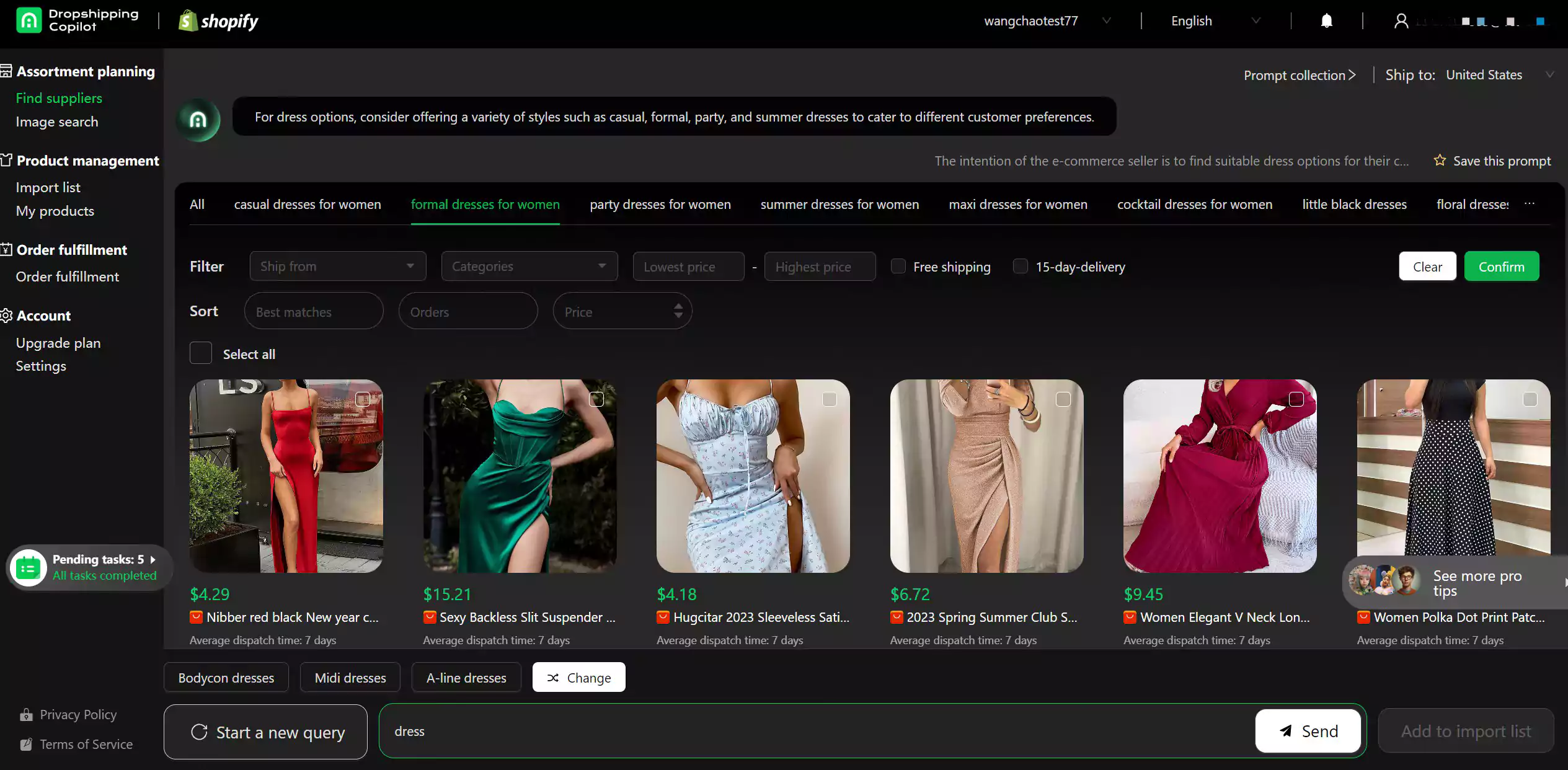Open the English language dropdown
Screen dimensions: 1568x770
[1215, 21]
